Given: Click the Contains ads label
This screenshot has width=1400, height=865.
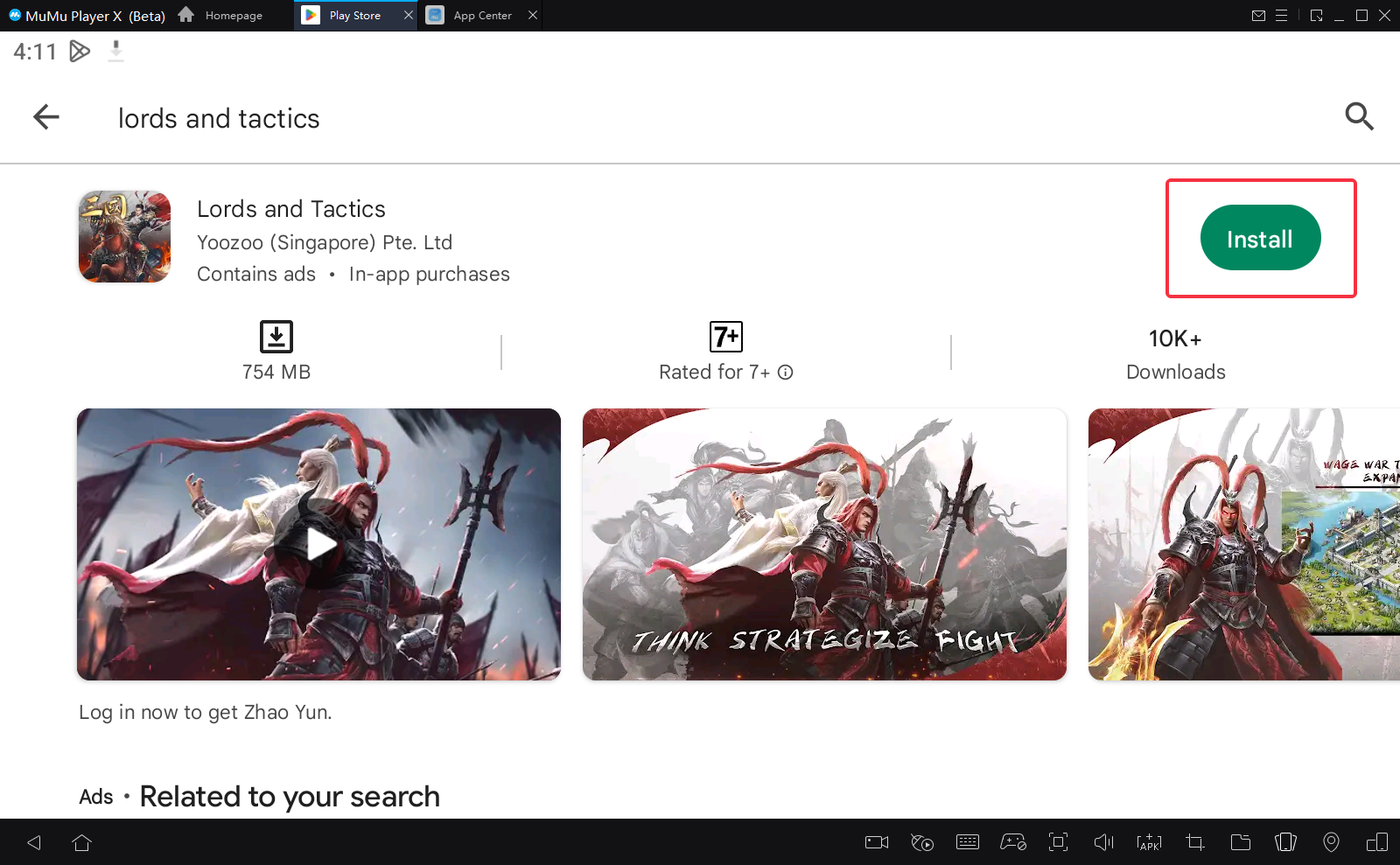Looking at the screenshot, I should (256, 275).
